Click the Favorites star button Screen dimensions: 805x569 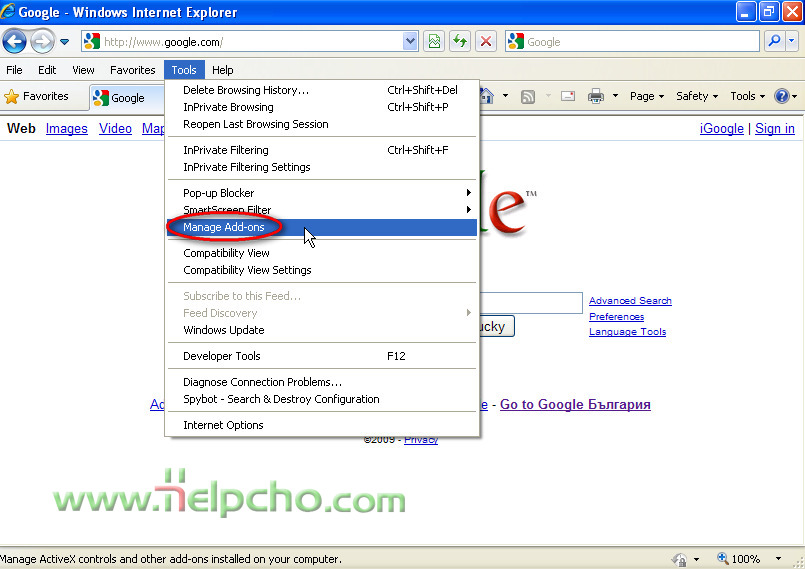click(x=36, y=97)
